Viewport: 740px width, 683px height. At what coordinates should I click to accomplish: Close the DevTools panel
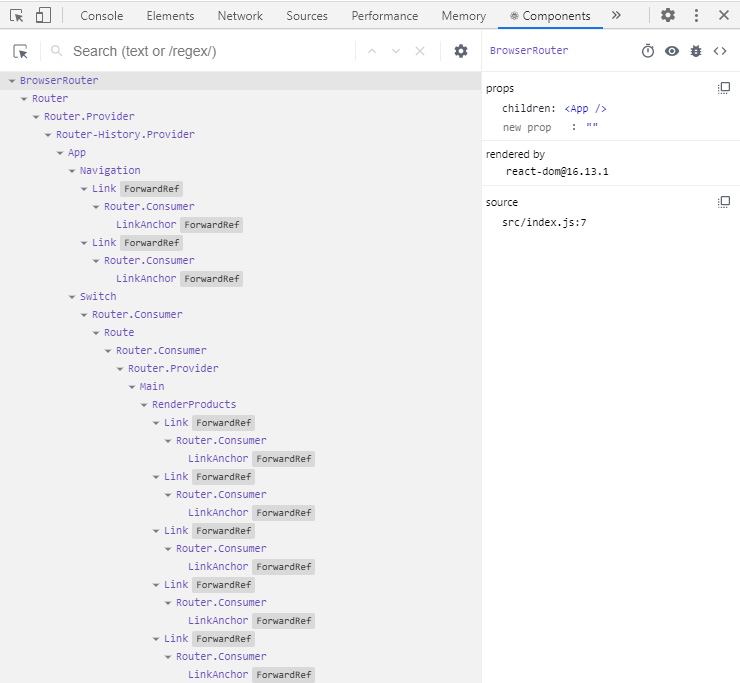723,15
